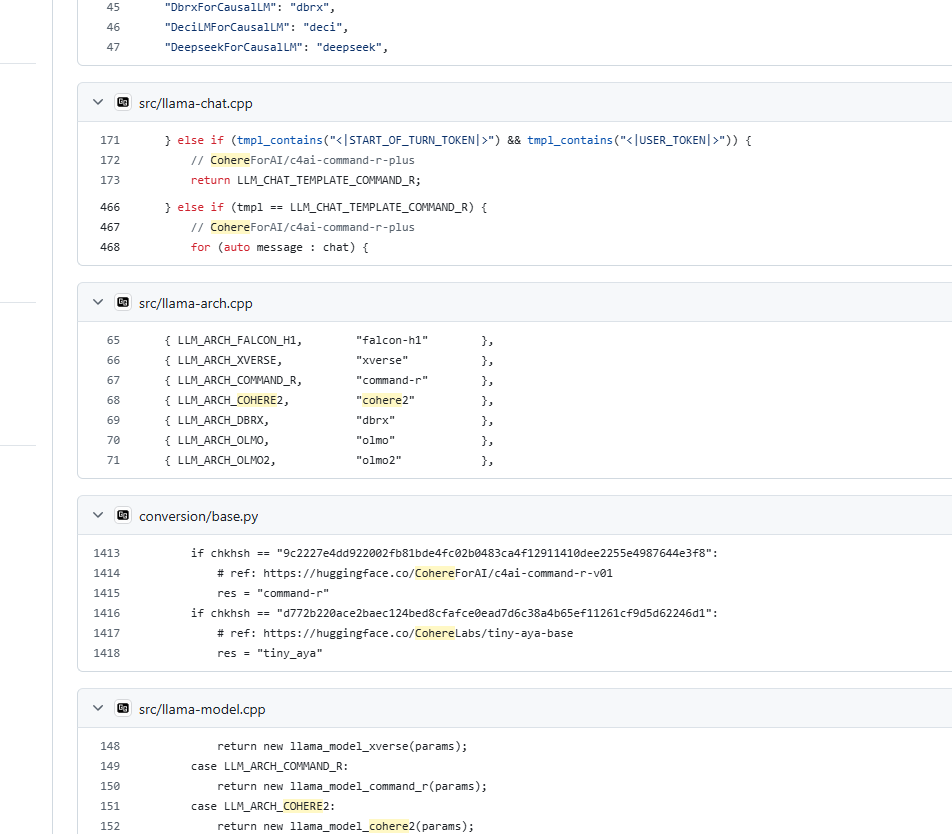The height and width of the screenshot is (834, 952).
Task: Click "return LLM_CHAT_TEMPLATE_COMMAND_R;" on line 173
Action: coord(305,180)
